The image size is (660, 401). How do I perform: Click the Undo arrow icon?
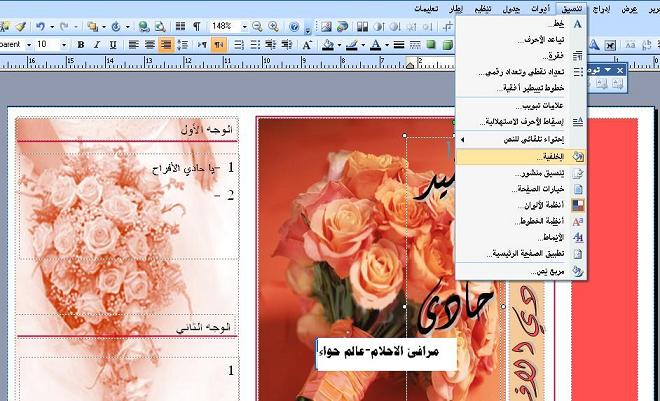pos(39,26)
